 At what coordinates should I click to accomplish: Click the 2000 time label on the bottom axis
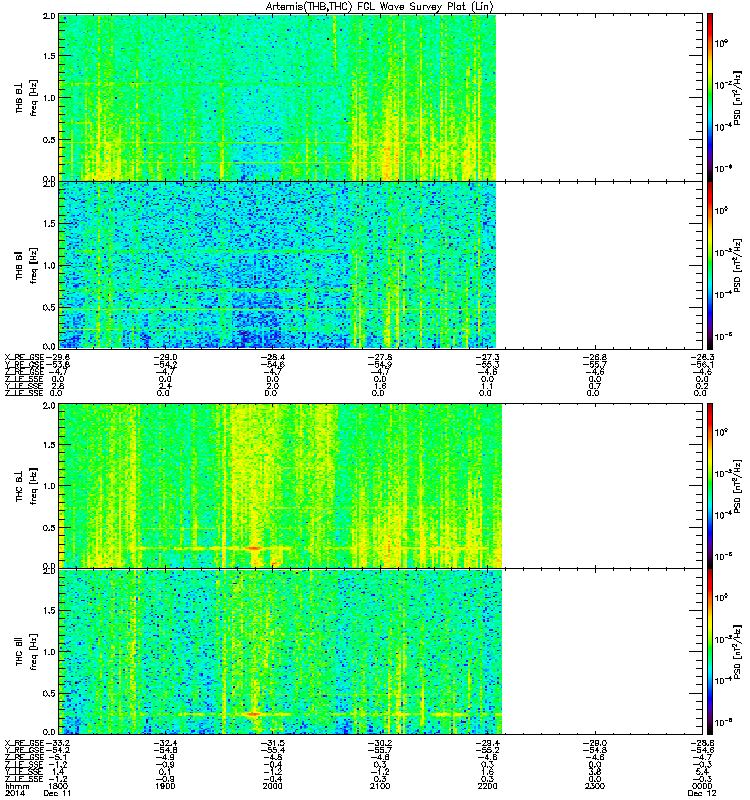pyautogui.click(x=272, y=786)
